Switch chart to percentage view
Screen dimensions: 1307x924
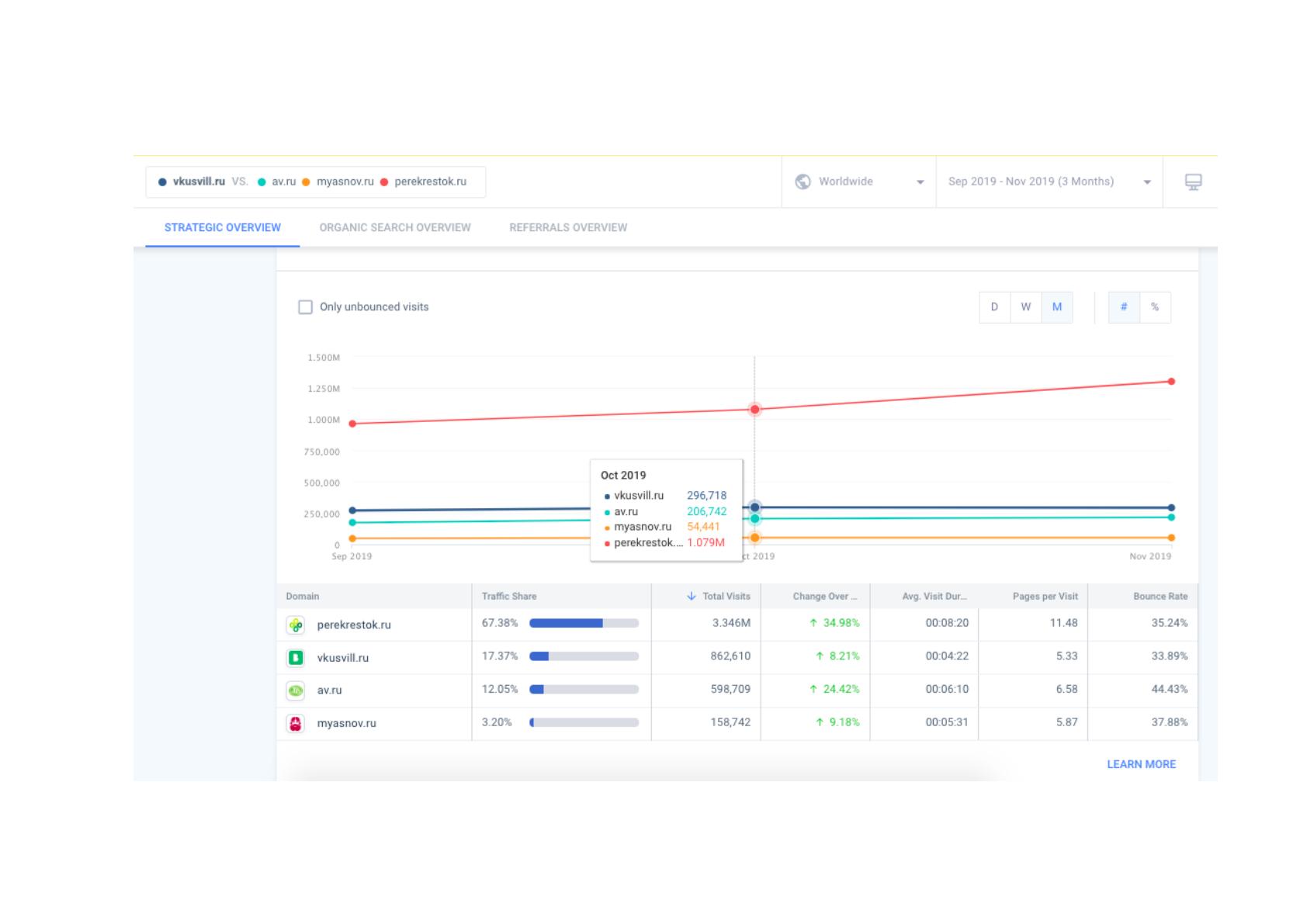pyautogui.click(x=1155, y=307)
